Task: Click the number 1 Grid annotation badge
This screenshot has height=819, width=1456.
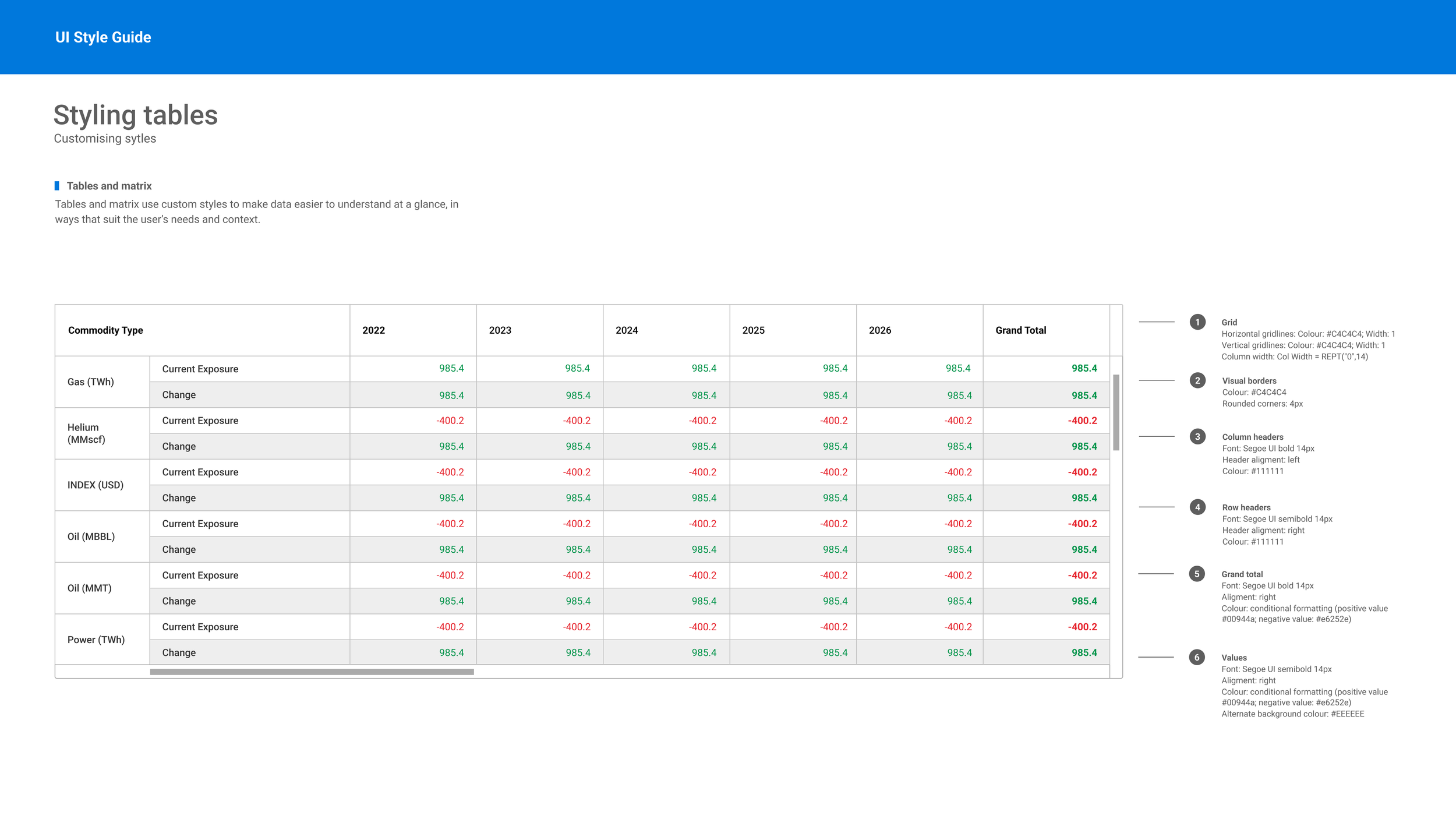Action: (1197, 322)
